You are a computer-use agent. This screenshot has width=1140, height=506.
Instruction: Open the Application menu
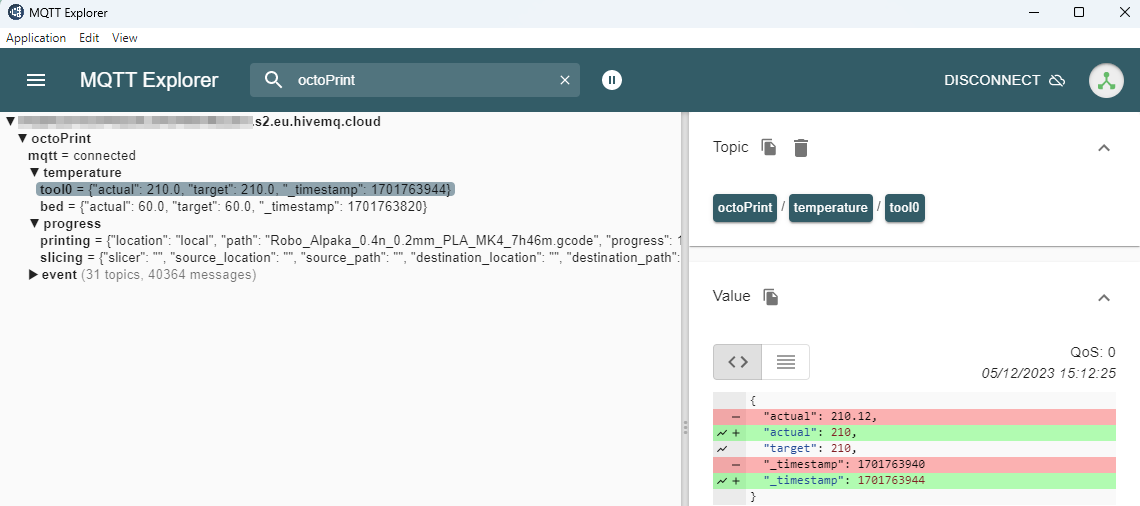coord(36,38)
